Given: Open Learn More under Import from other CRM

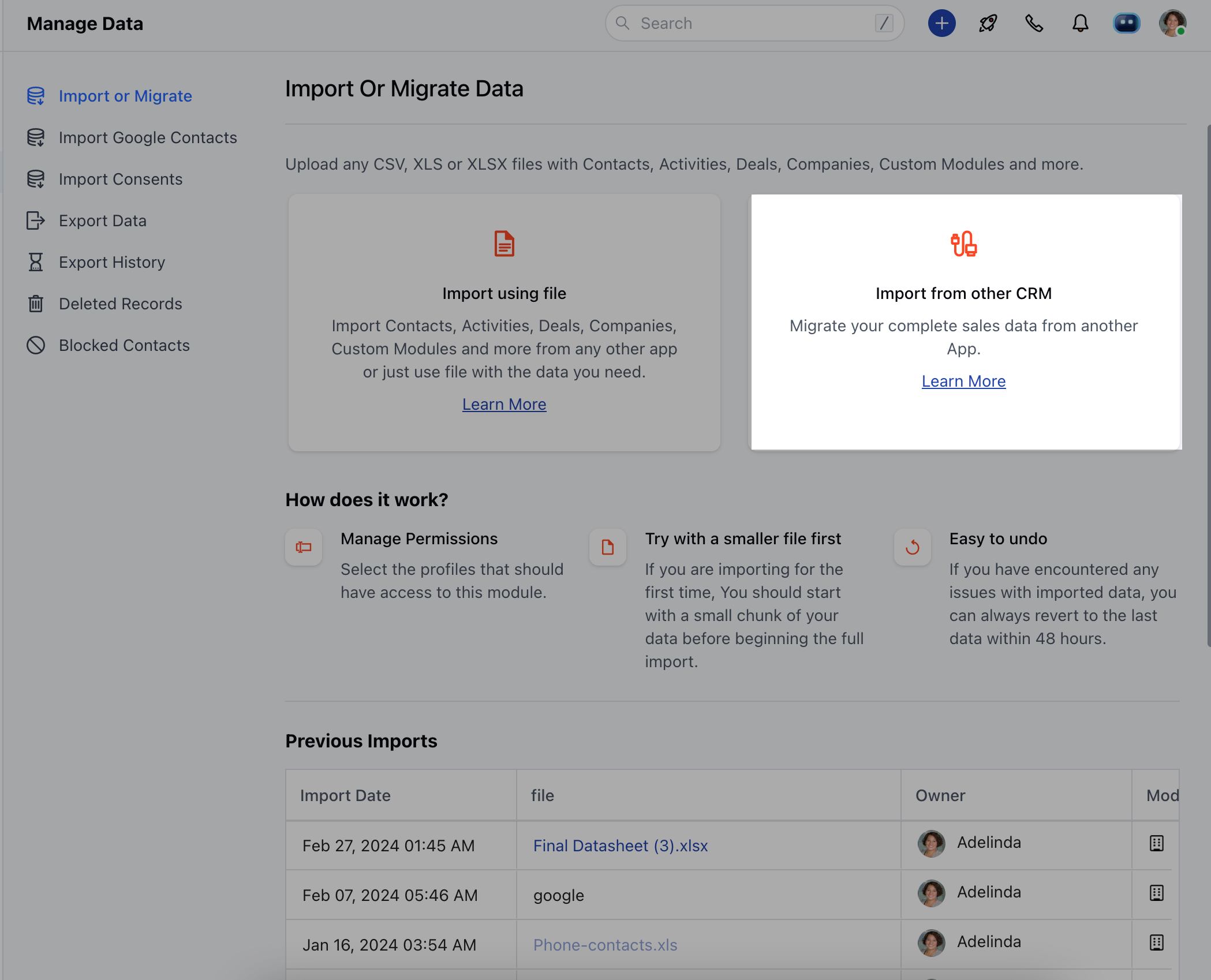Looking at the screenshot, I should 963,381.
